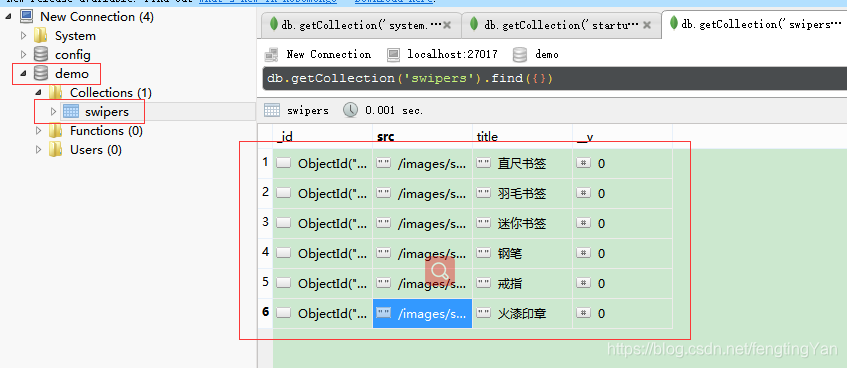The width and height of the screenshot is (847, 368).
Task: Click leaf icon on system tab
Action: (x=274, y=24)
